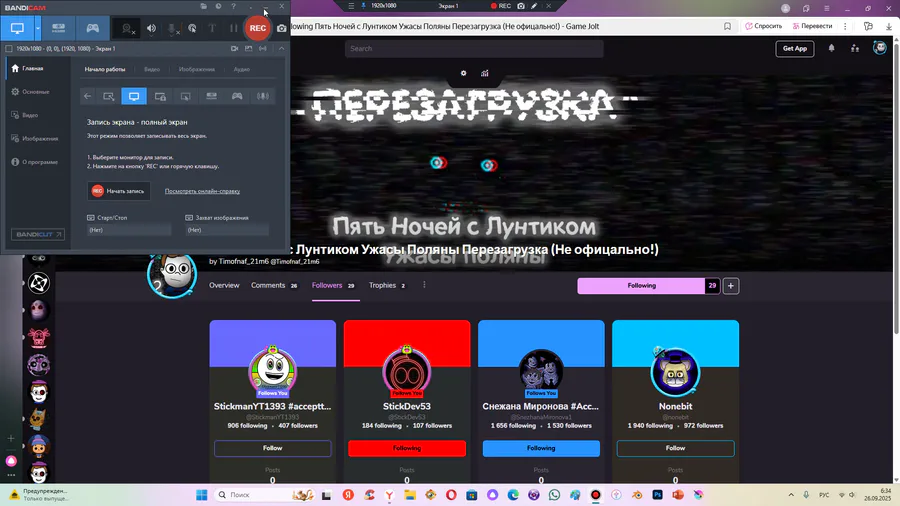This screenshot has height=506, width=900.
Task: Toggle the text overlay T icon
Action: click(212, 28)
